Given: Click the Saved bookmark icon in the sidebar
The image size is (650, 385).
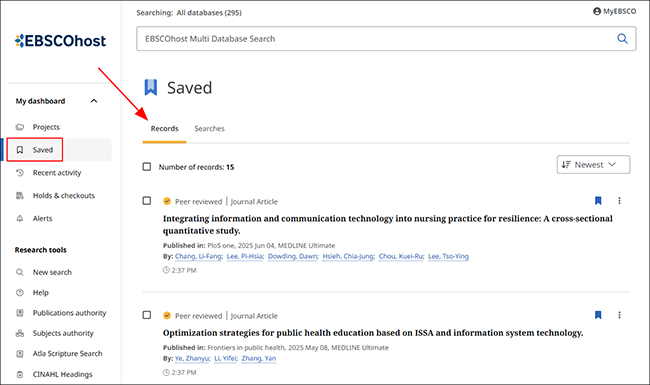Looking at the screenshot, I should 19,150.
